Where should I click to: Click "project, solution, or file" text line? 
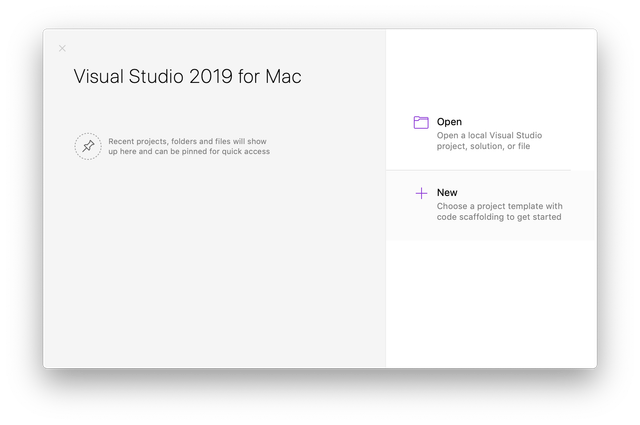click(483, 147)
